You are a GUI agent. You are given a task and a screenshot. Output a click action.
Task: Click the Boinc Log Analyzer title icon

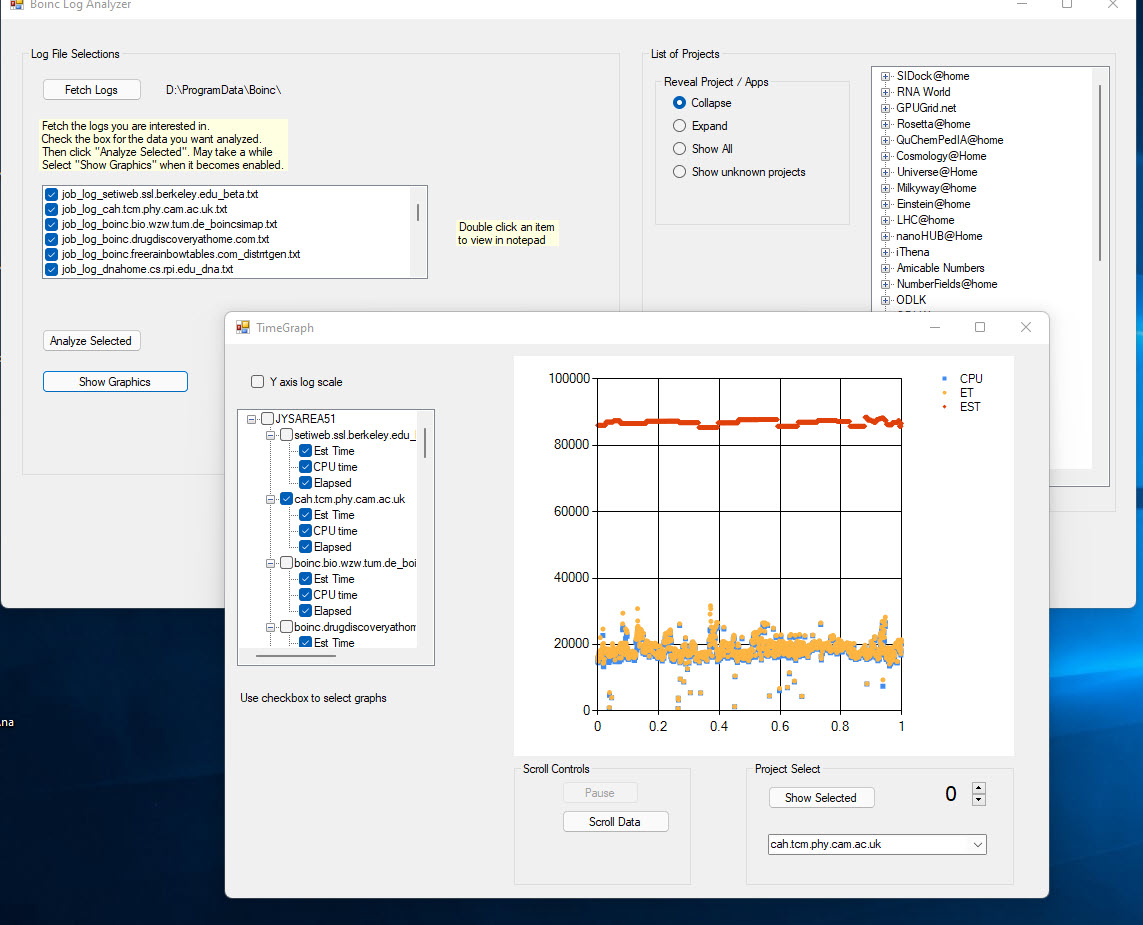[x=16, y=5]
